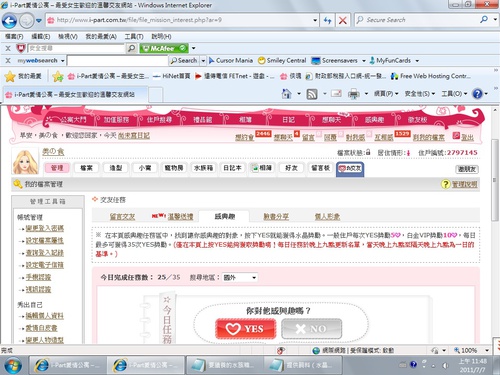Click the printer icon in command bar

[354, 94]
